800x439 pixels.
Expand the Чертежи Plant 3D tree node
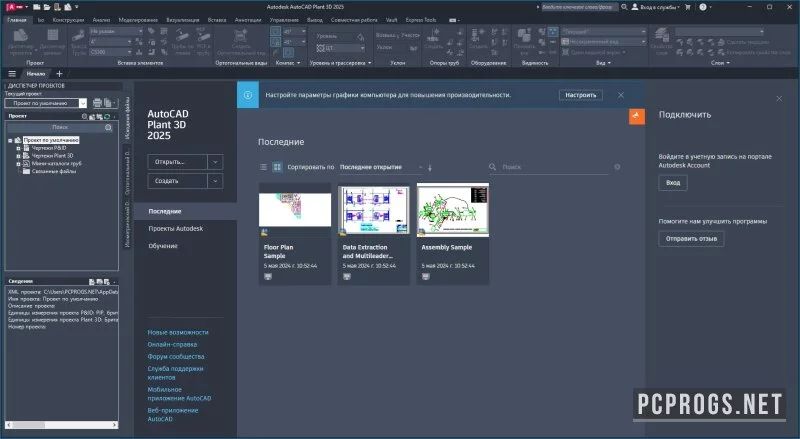pyautogui.click(x=18, y=156)
